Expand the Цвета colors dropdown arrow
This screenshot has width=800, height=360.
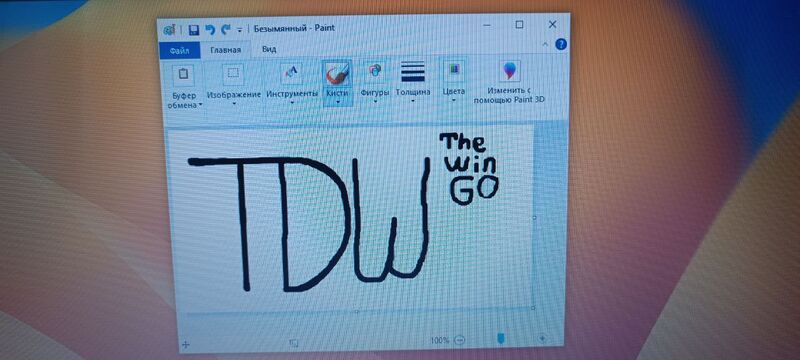tap(454, 100)
